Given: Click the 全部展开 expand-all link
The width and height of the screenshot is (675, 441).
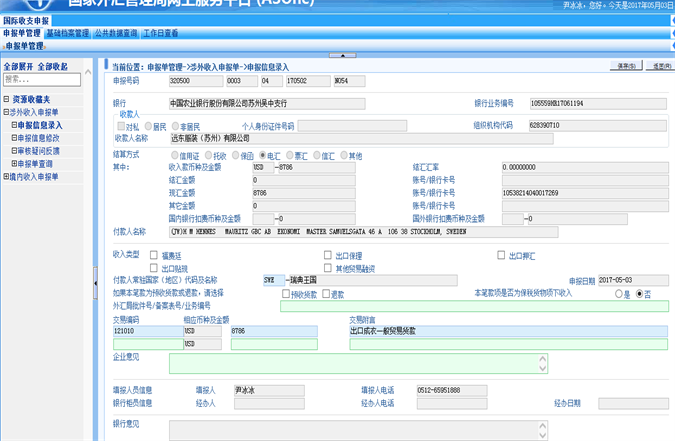Looking at the screenshot, I should pyautogui.click(x=18, y=67).
